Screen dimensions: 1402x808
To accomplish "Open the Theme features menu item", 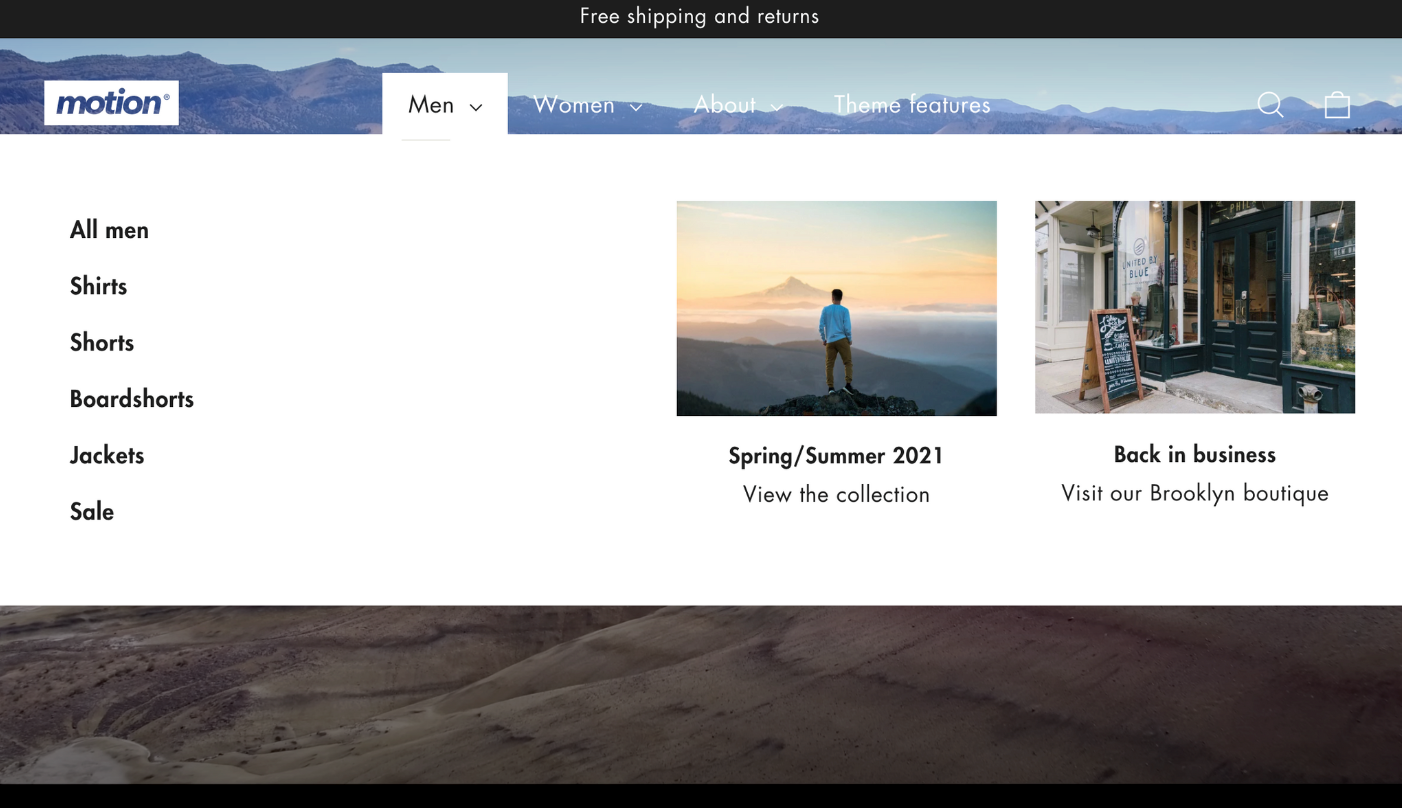I will (x=912, y=105).
